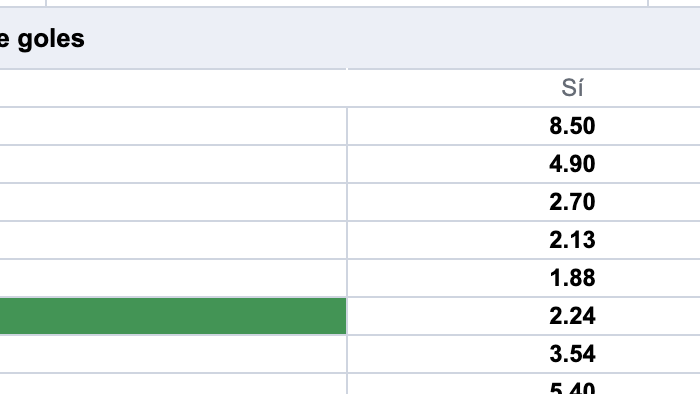Pick the 2.70 odds cell
Screen dimensions: 700x394
click(x=572, y=202)
